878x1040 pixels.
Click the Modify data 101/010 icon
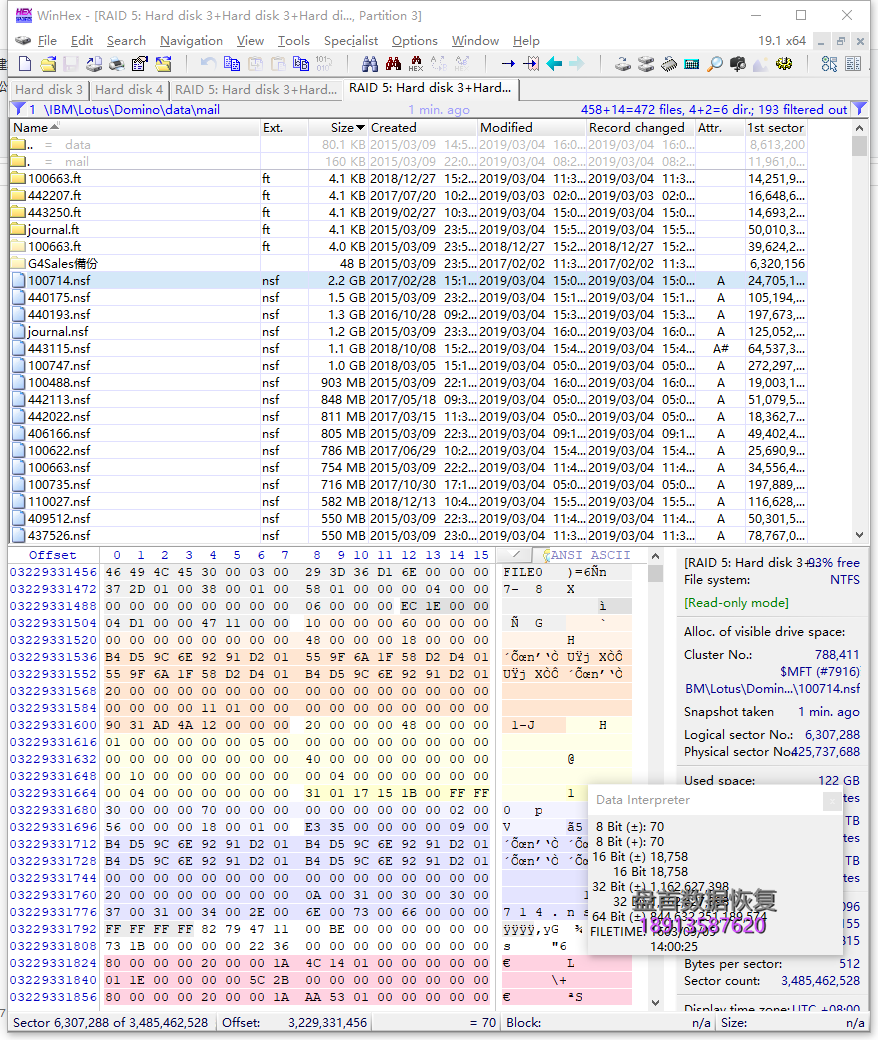tap(324, 64)
